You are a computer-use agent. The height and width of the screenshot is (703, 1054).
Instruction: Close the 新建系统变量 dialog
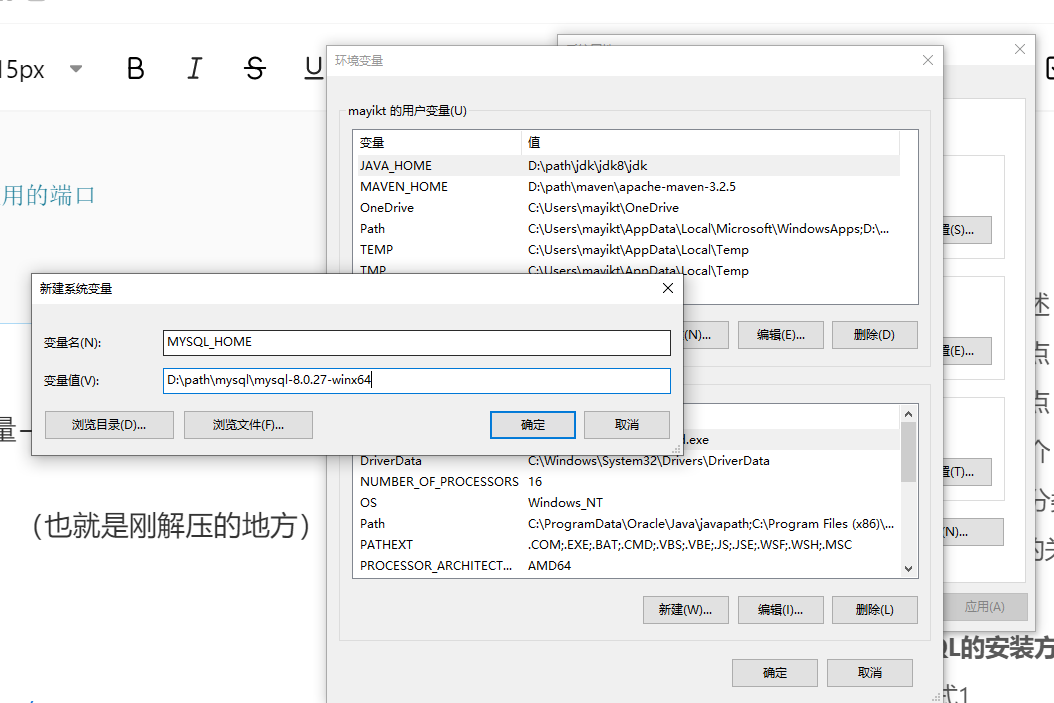667,288
